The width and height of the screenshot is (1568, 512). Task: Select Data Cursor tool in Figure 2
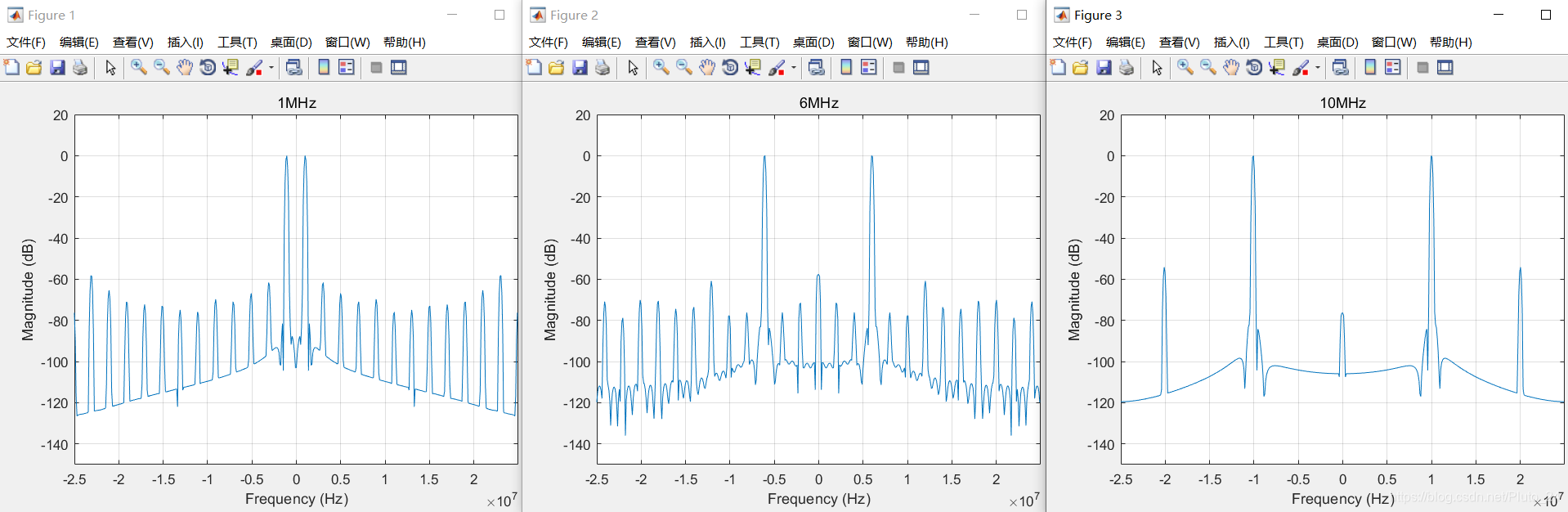[753, 67]
